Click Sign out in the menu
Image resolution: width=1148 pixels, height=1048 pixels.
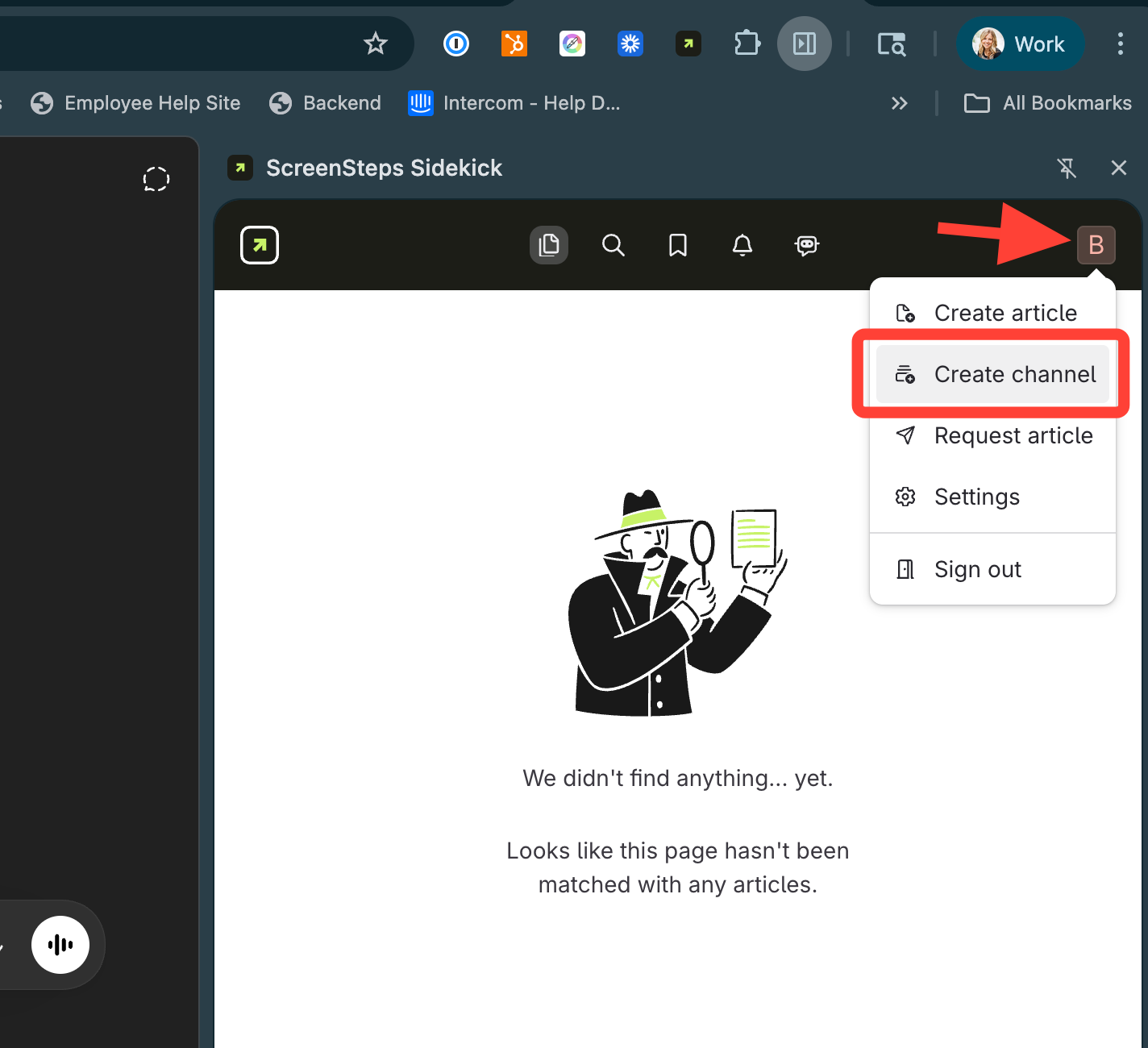pyautogui.click(x=976, y=569)
